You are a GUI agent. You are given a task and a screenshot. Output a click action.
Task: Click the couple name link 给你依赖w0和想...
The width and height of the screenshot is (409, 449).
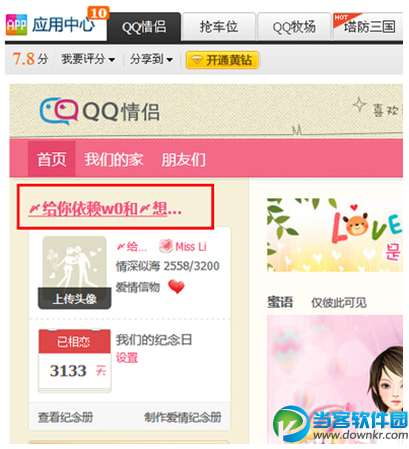tap(105, 209)
